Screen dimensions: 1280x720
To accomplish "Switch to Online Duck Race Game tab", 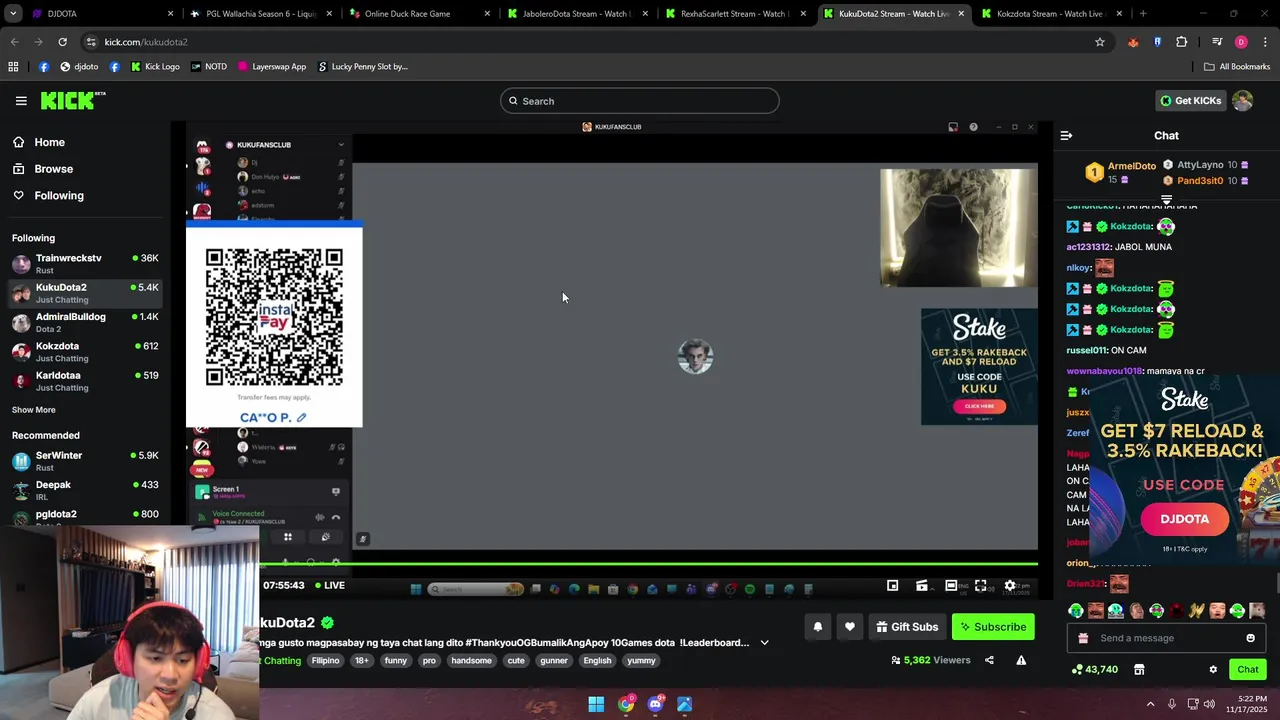I will pyautogui.click(x=420, y=14).
